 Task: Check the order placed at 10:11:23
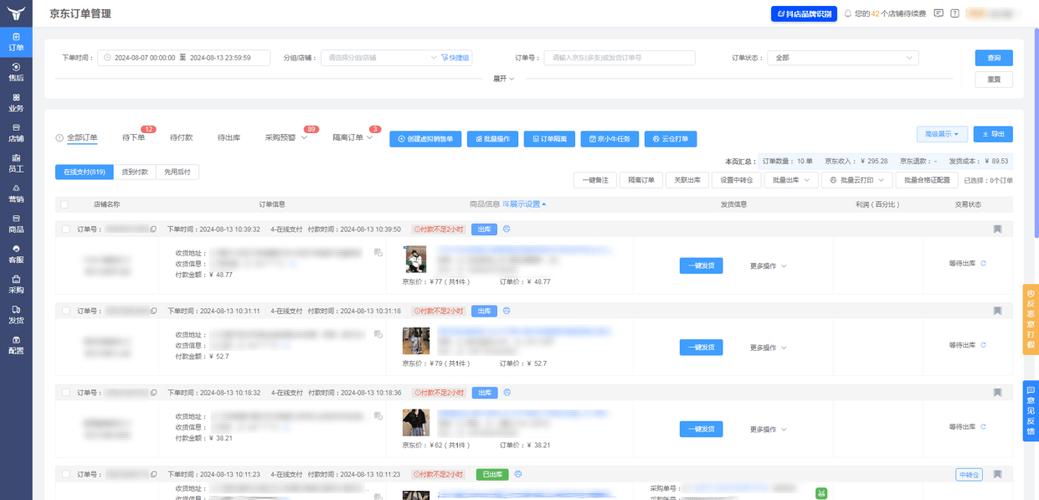click(66, 474)
